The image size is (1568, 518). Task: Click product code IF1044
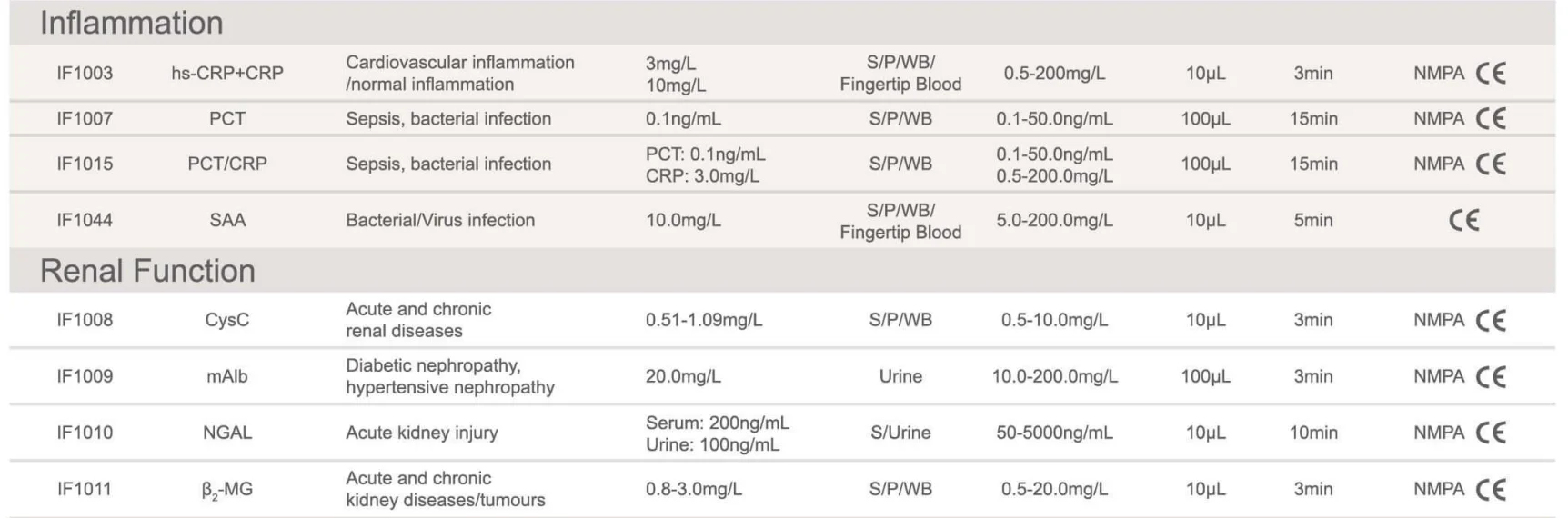pos(85,220)
